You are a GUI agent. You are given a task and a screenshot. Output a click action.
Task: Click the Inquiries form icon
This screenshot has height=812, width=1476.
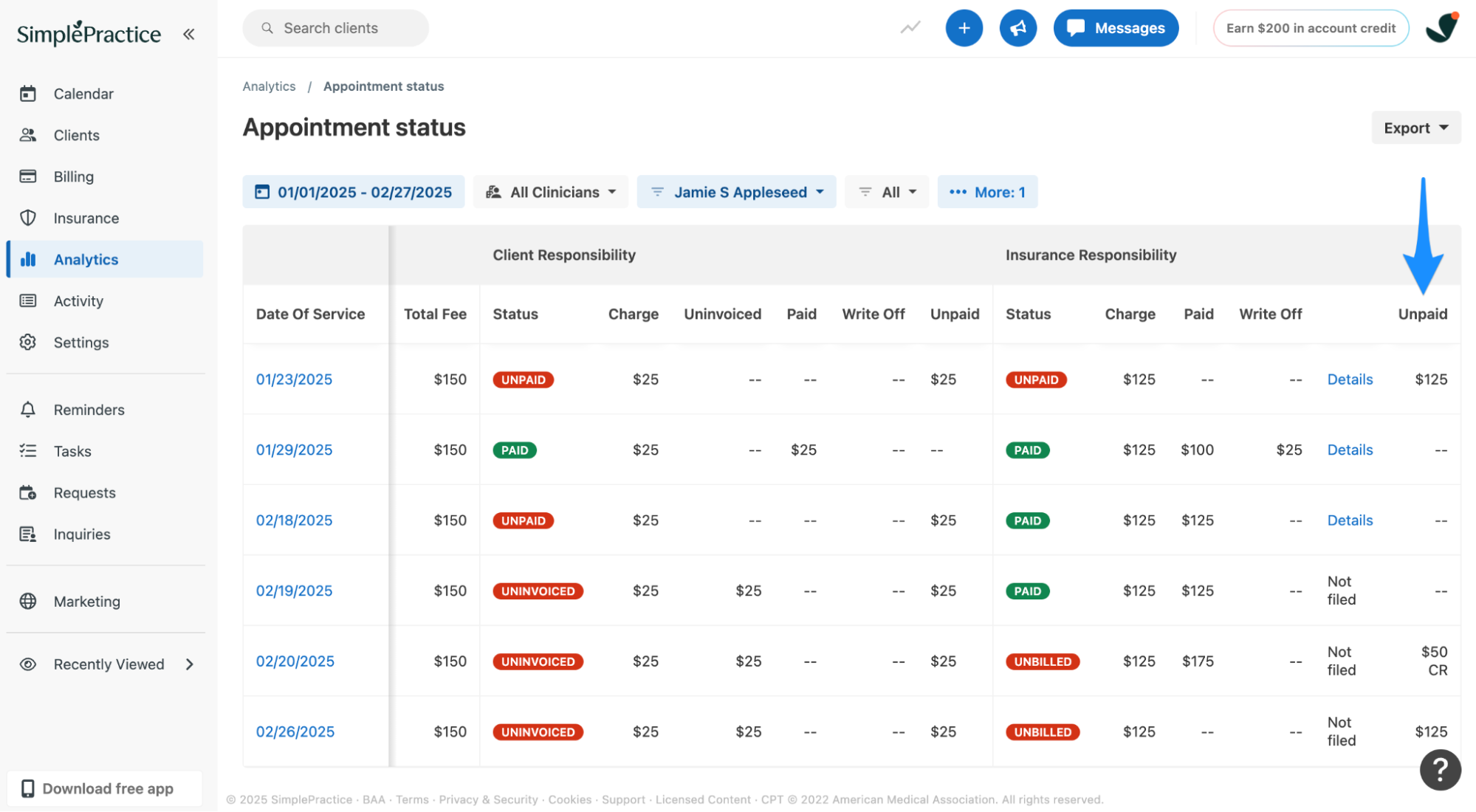point(28,534)
